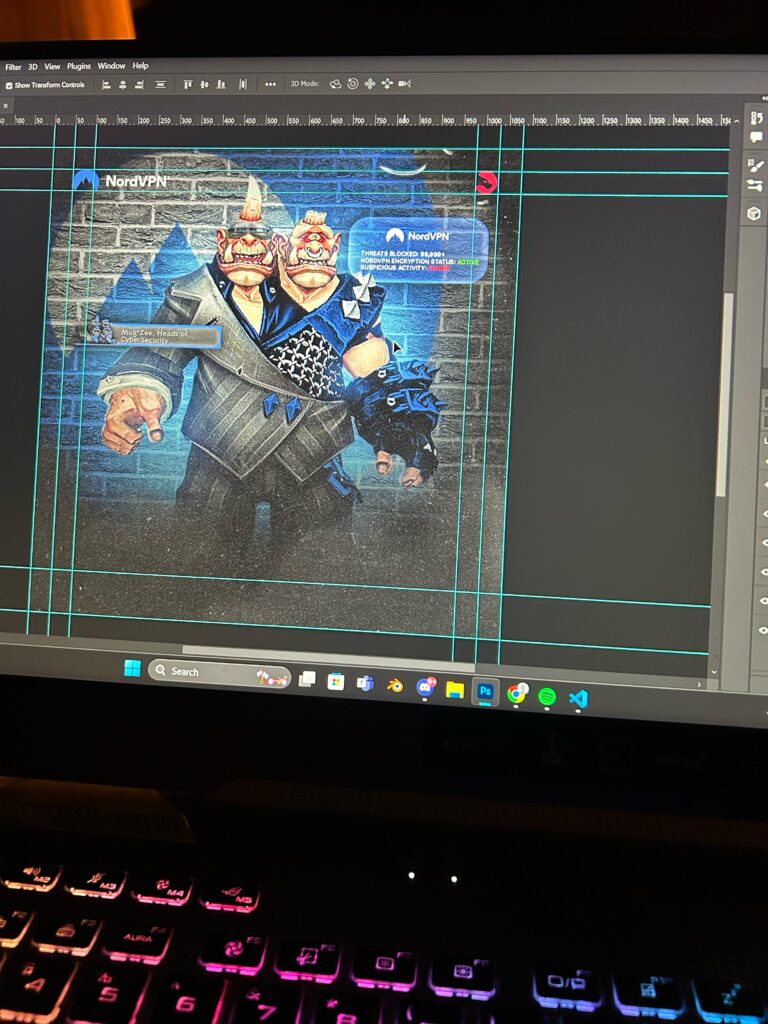Open Task View from the taskbar

[x=307, y=679]
